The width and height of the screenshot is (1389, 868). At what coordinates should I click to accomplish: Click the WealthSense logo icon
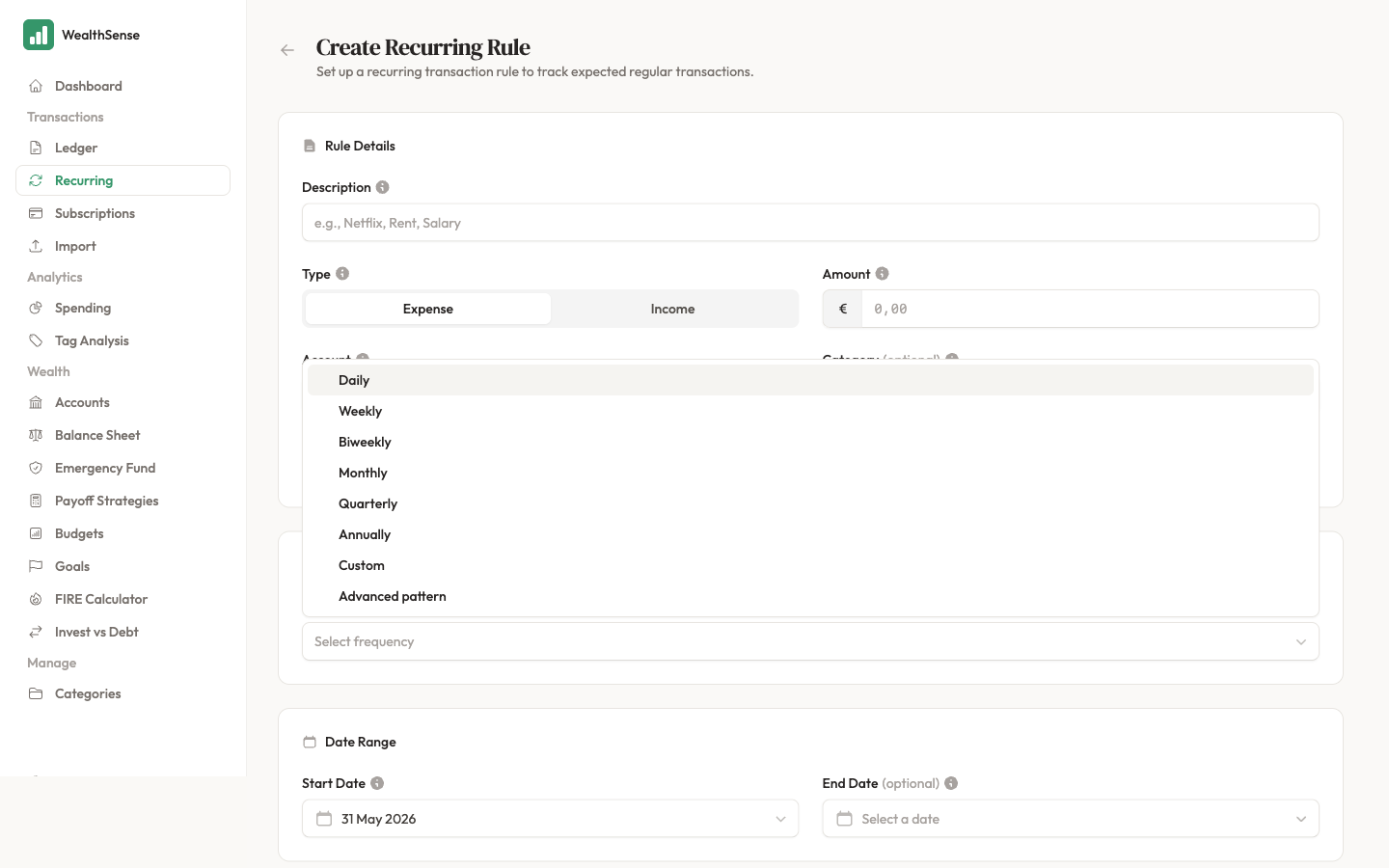(39, 35)
